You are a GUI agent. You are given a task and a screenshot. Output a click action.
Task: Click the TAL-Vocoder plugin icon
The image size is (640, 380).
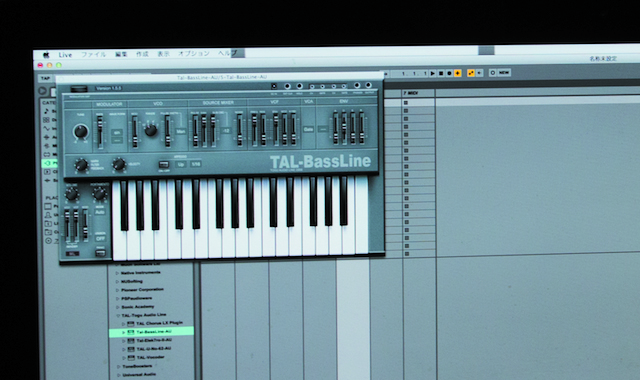131,358
